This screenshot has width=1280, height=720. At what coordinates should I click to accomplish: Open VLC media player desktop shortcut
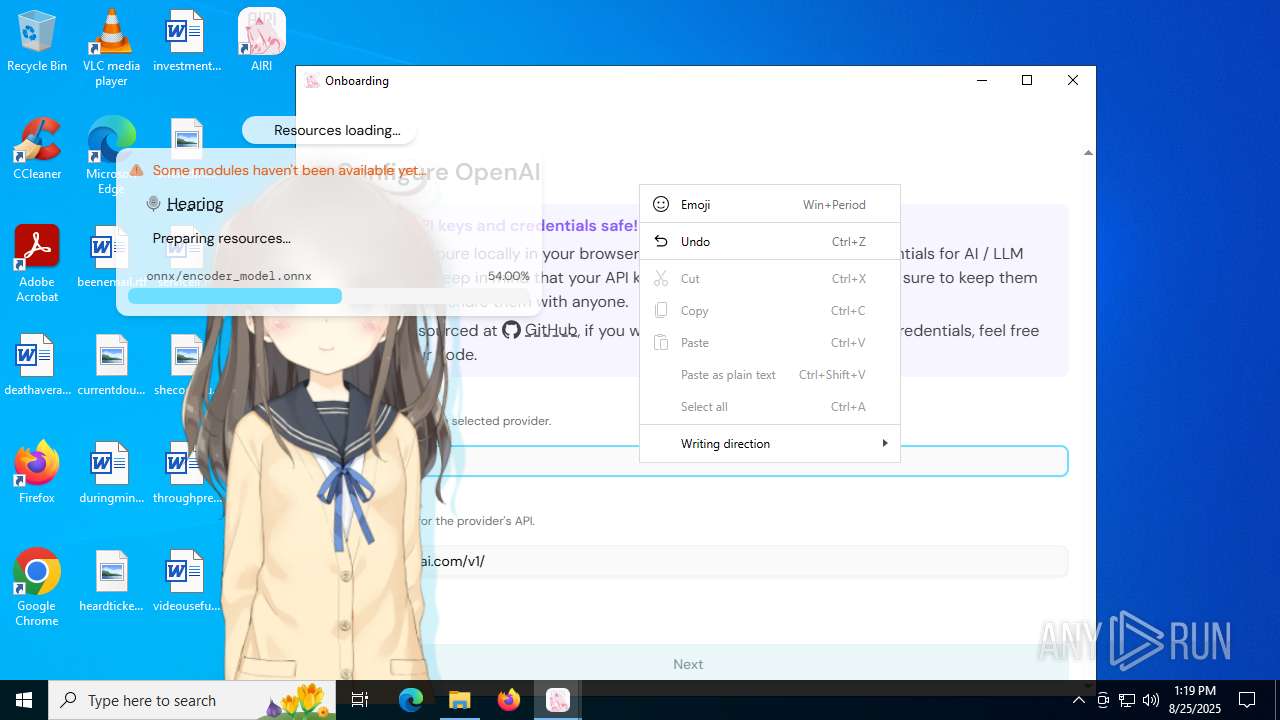click(x=111, y=48)
